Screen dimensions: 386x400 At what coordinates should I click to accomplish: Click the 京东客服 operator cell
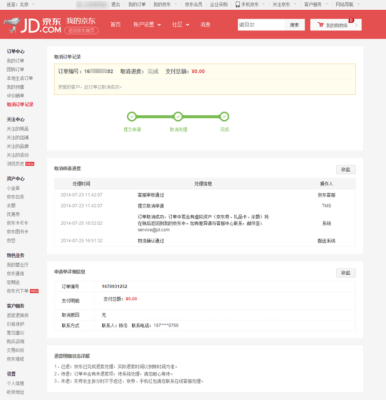coord(326,195)
